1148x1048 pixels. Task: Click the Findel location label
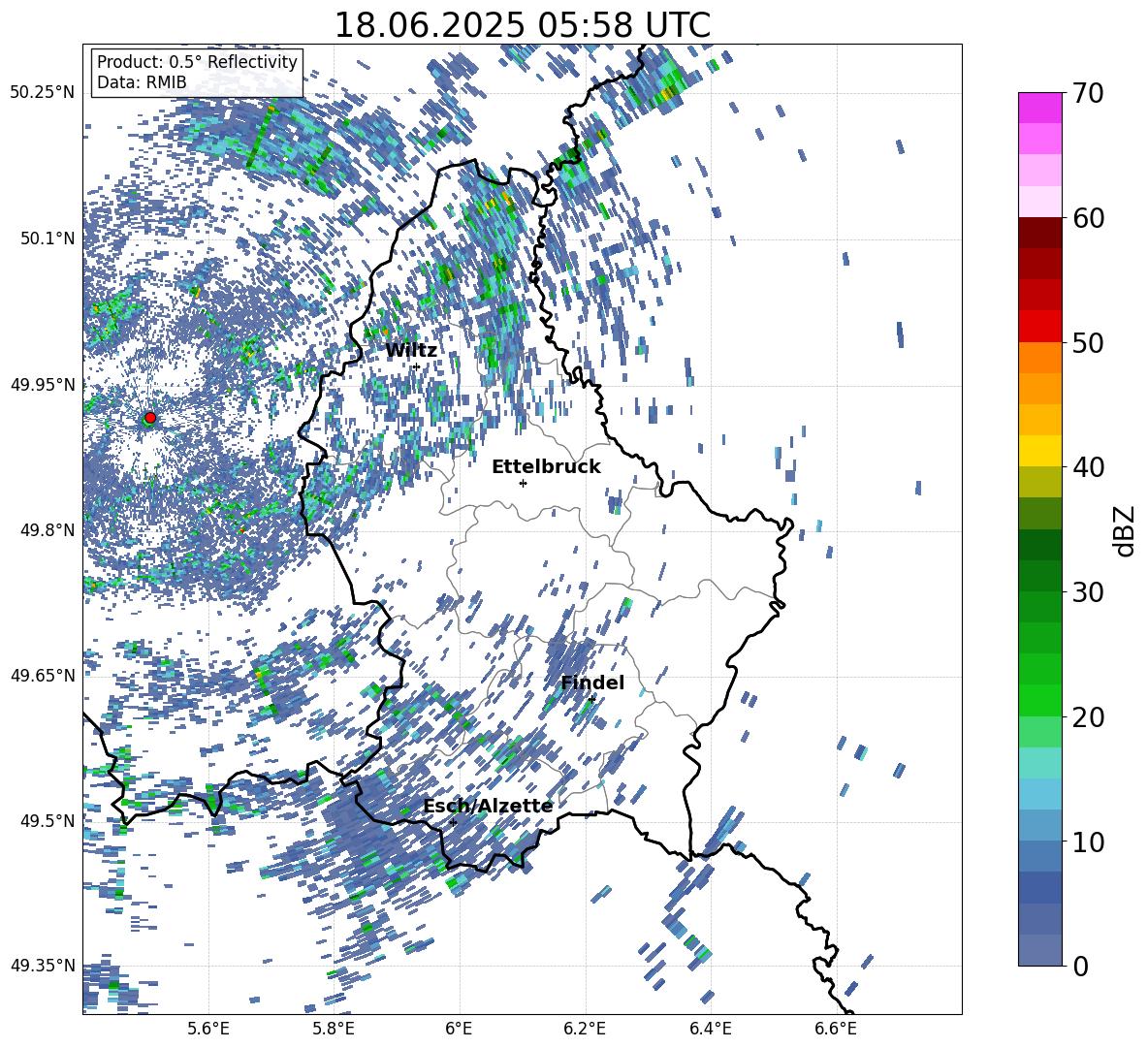click(x=592, y=683)
